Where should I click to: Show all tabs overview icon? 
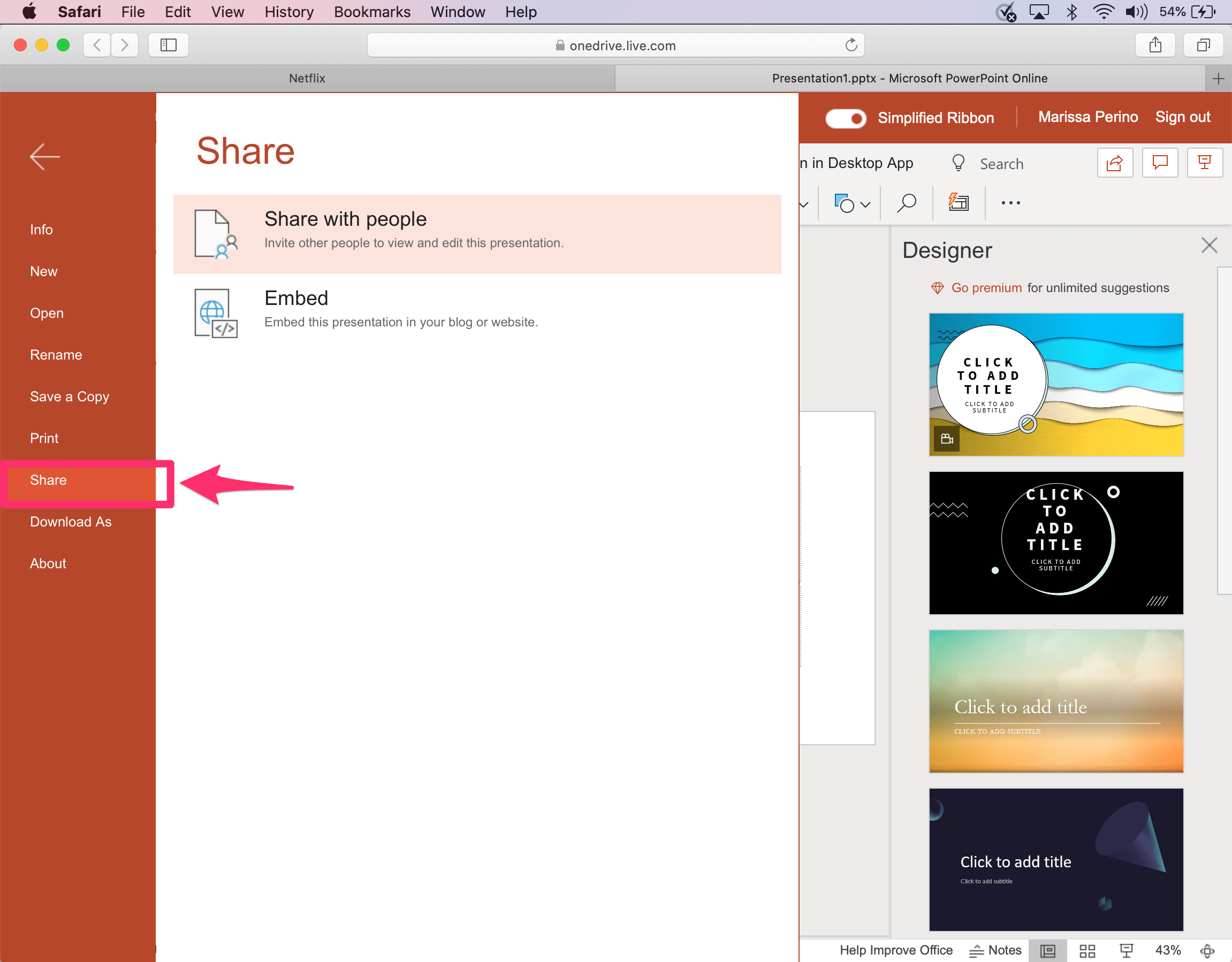tap(1203, 45)
